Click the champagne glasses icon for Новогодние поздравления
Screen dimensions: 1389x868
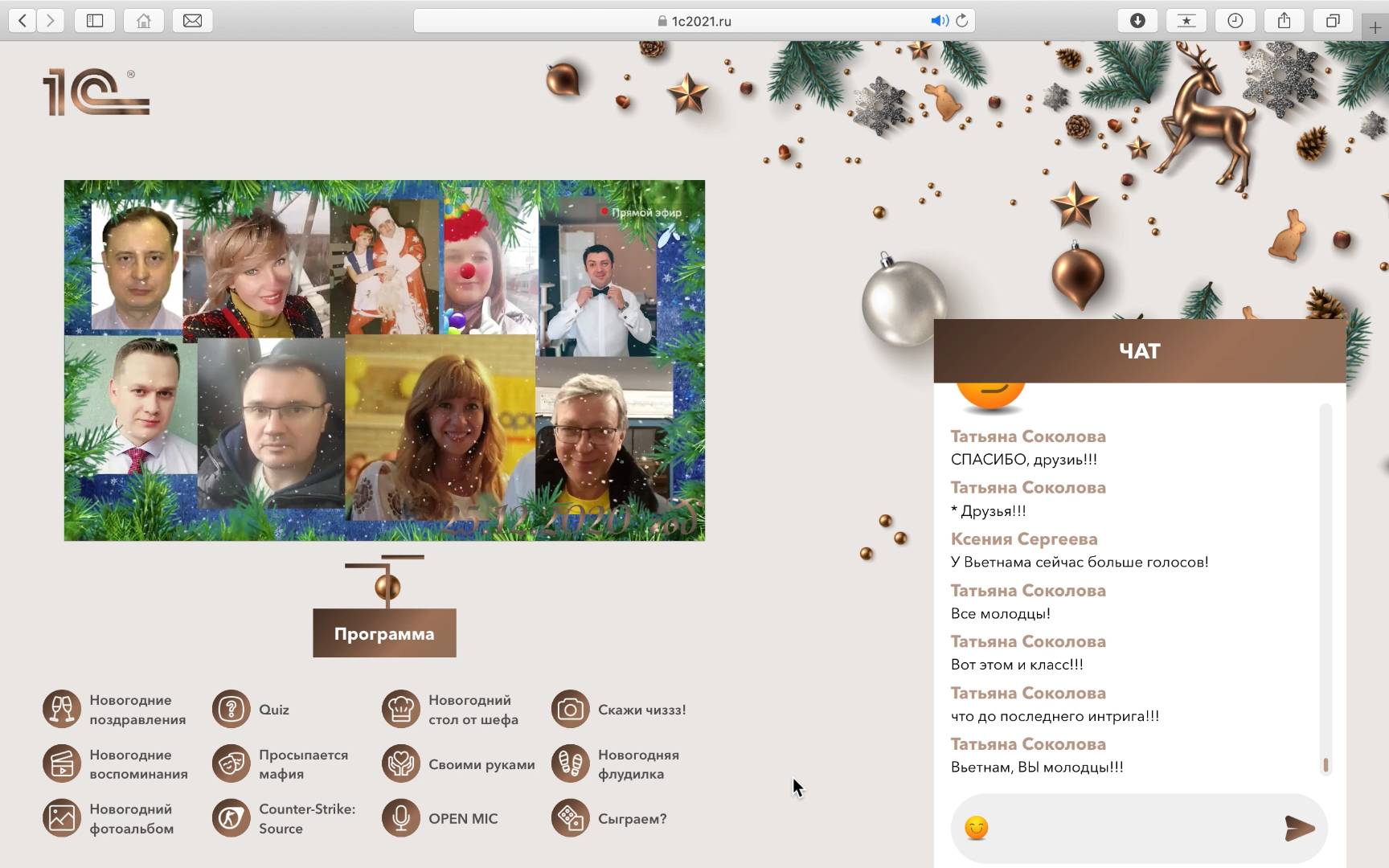tap(62, 710)
